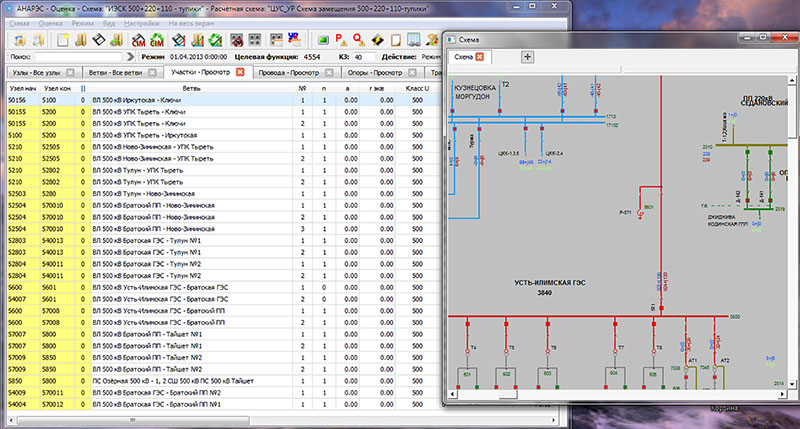Click the floppy disk save icon
This screenshot has width=800, height=429.
[98, 40]
